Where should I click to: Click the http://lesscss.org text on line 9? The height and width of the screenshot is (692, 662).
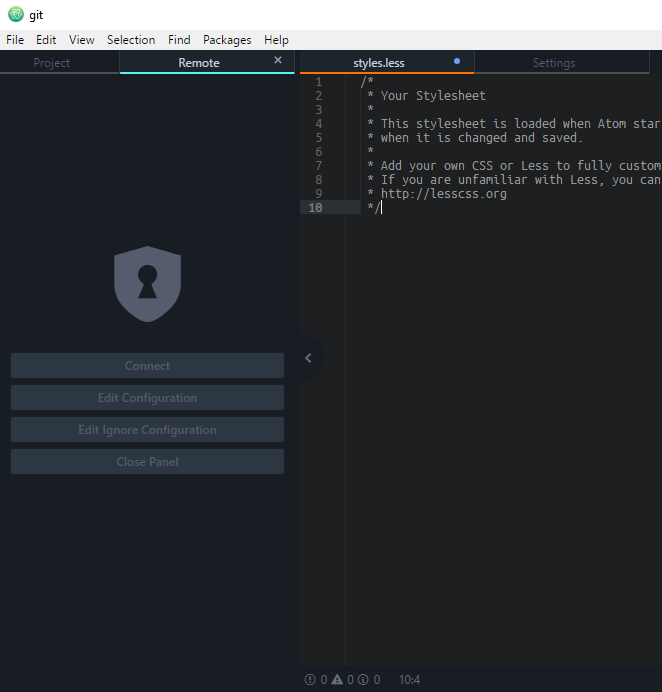click(444, 193)
